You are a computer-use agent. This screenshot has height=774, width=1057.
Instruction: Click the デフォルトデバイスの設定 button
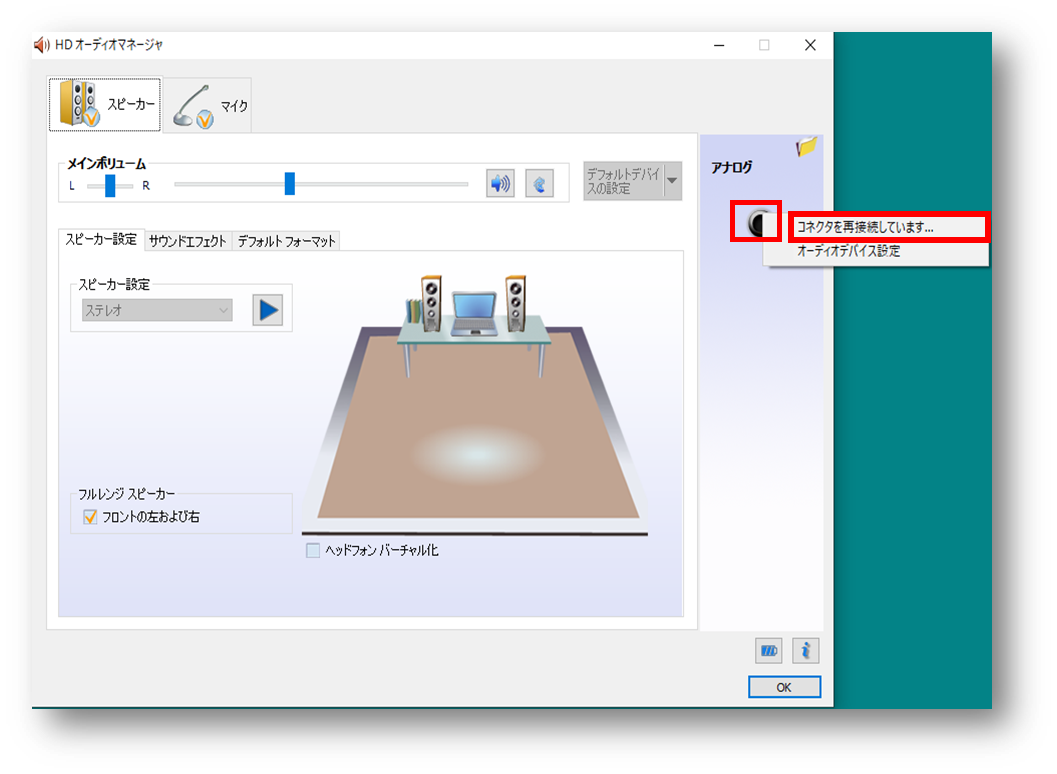(x=624, y=181)
